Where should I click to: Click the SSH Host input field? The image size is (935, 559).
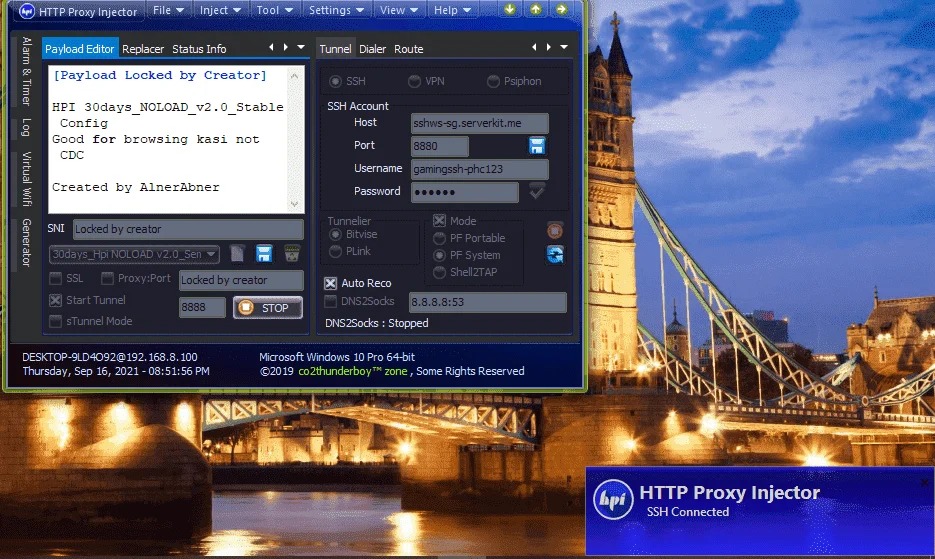(x=479, y=123)
